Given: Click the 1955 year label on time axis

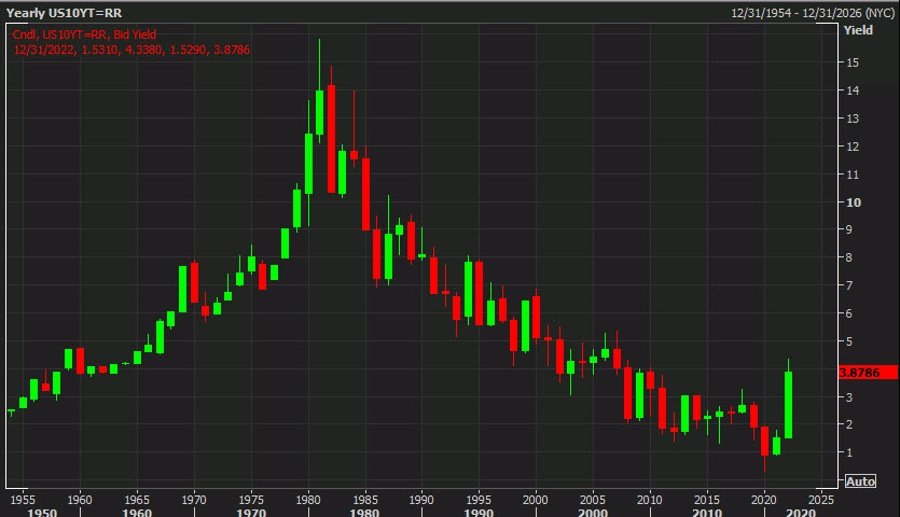Looking at the screenshot, I should pyautogui.click(x=23, y=498).
